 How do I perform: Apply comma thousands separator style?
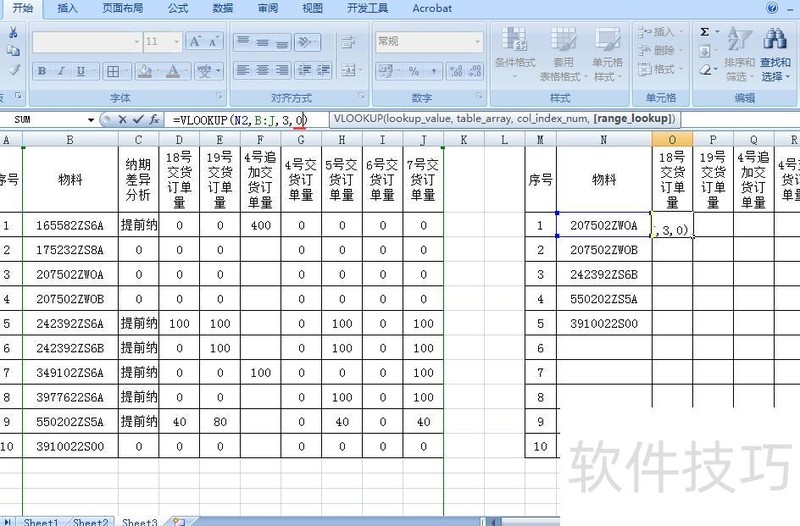(433, 71)
